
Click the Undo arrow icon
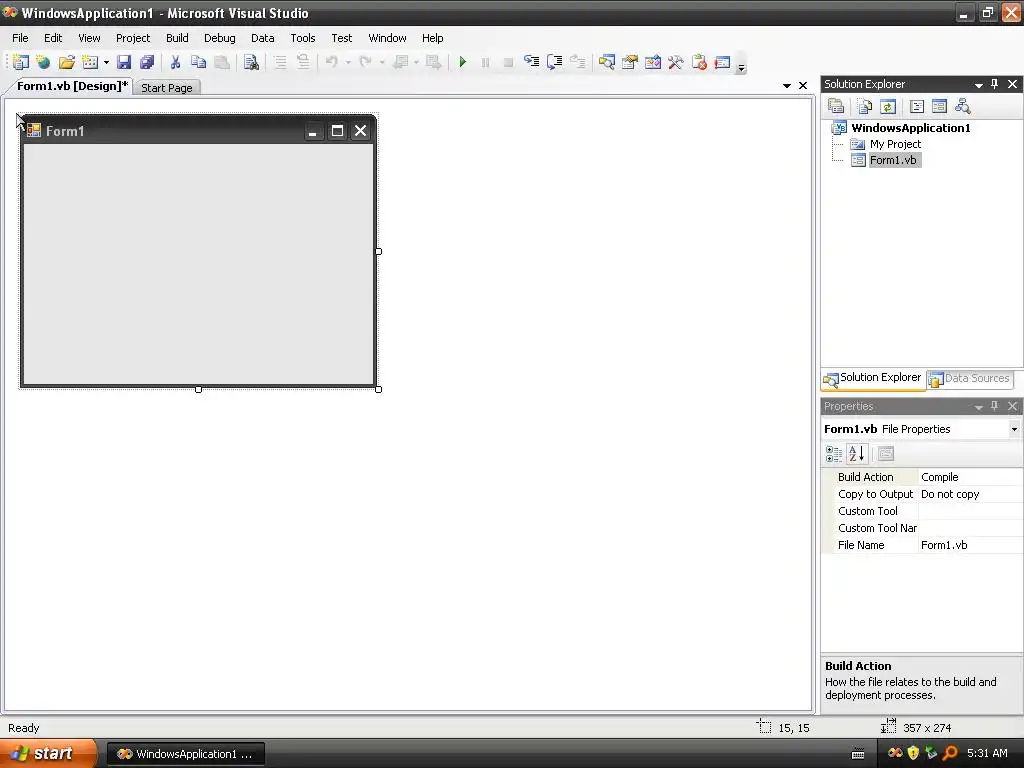point(332,62)
